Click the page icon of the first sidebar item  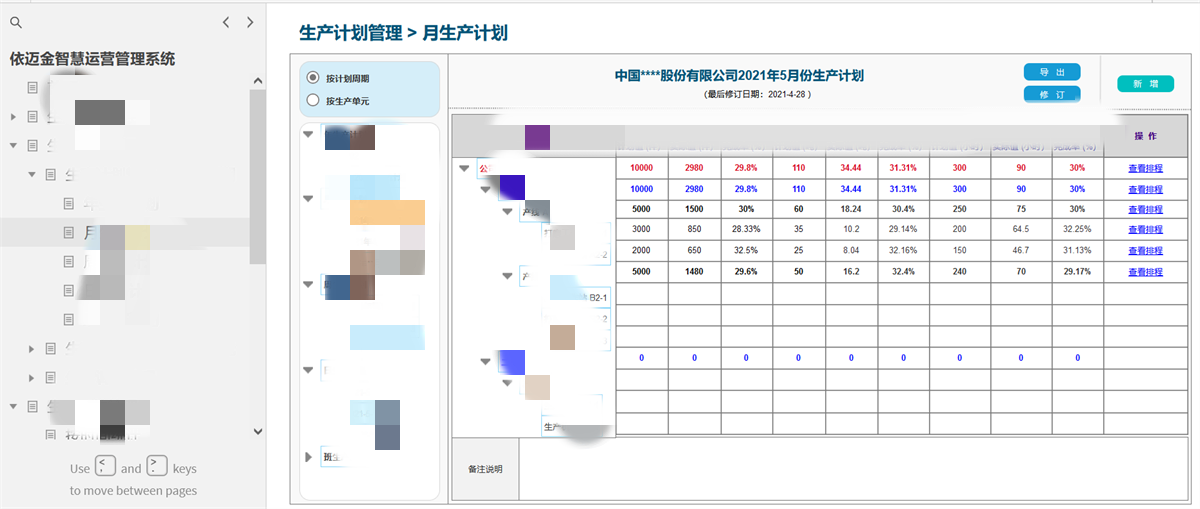(33, 88)
